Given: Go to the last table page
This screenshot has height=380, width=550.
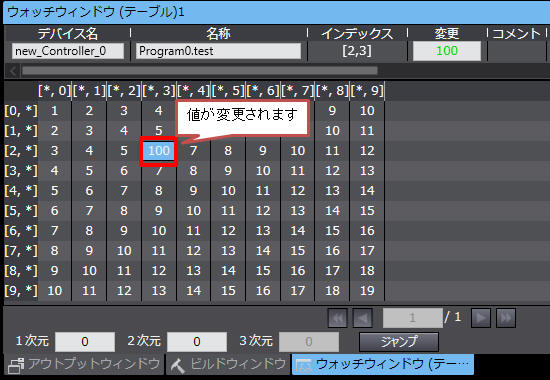Looking at the screenshot, I should pos(506,318).
